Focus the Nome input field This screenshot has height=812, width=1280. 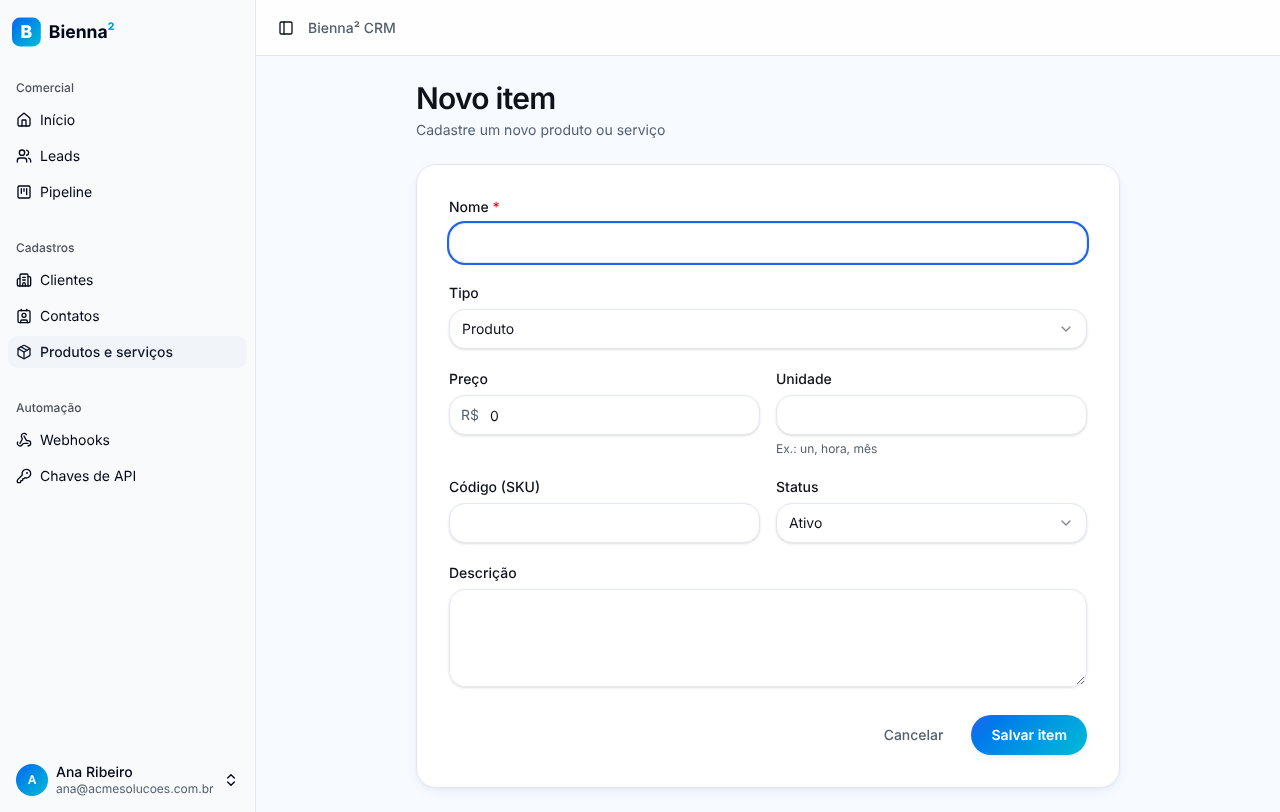(768, 243)
